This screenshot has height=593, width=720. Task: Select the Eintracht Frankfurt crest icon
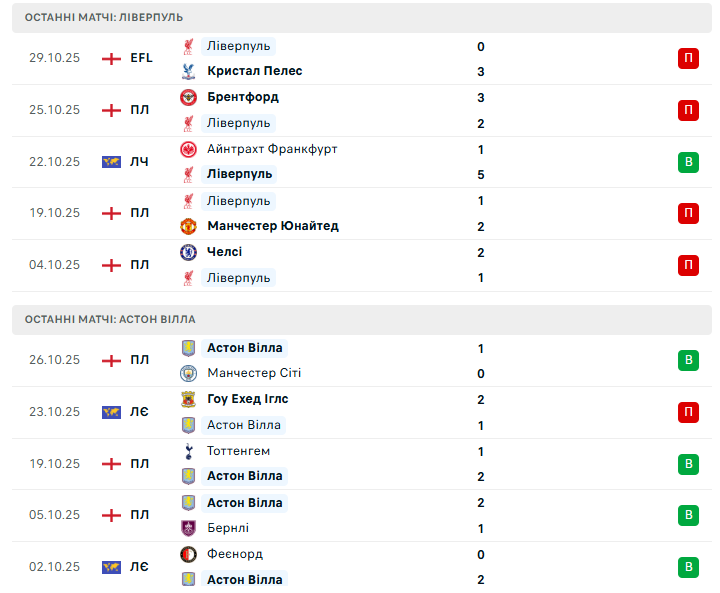pos(189,149)
